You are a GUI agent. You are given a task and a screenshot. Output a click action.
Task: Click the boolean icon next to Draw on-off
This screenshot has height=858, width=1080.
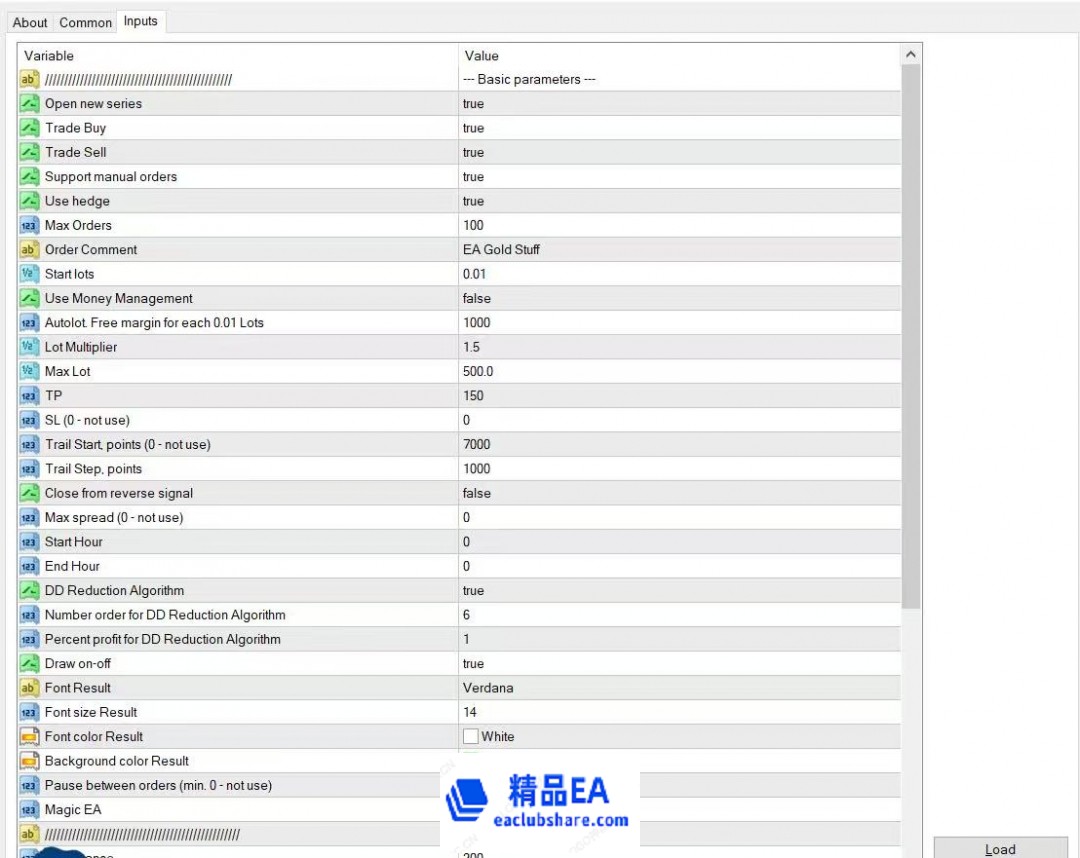click(29, 664)
